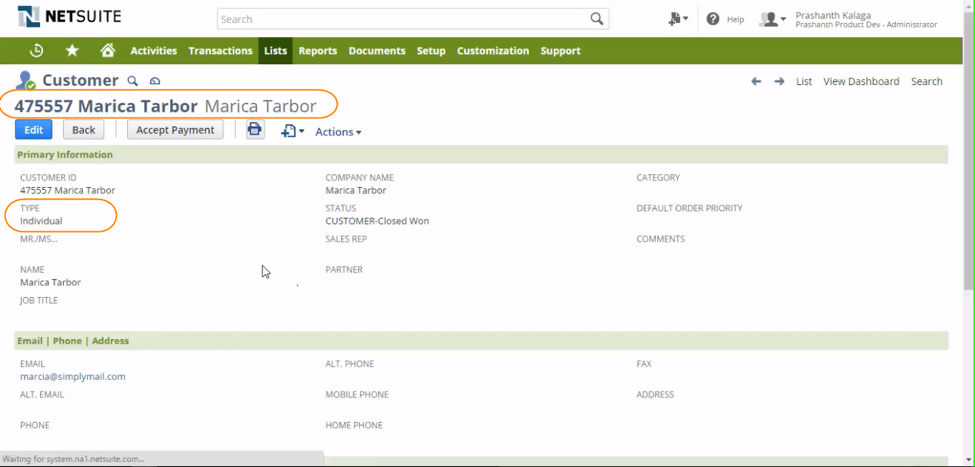975x467 pixels.
Task: Click the PARTNER field label
Action: tap(344, 270)
